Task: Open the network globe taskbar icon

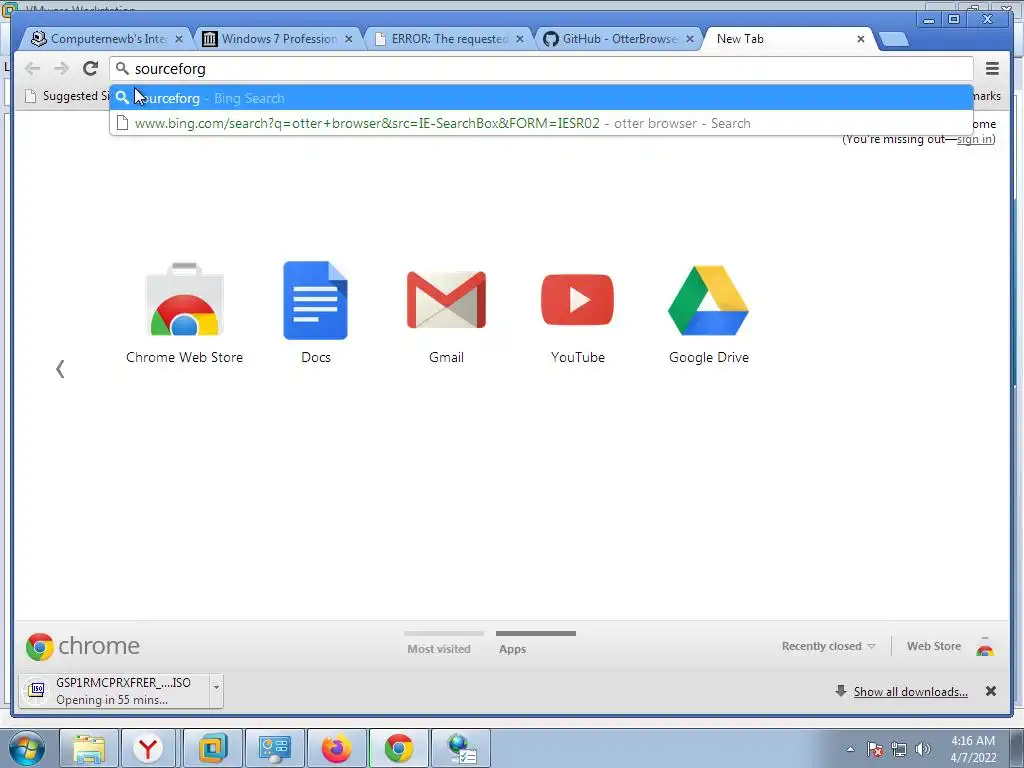Action: pyautogui.click(x=462, y=748)
